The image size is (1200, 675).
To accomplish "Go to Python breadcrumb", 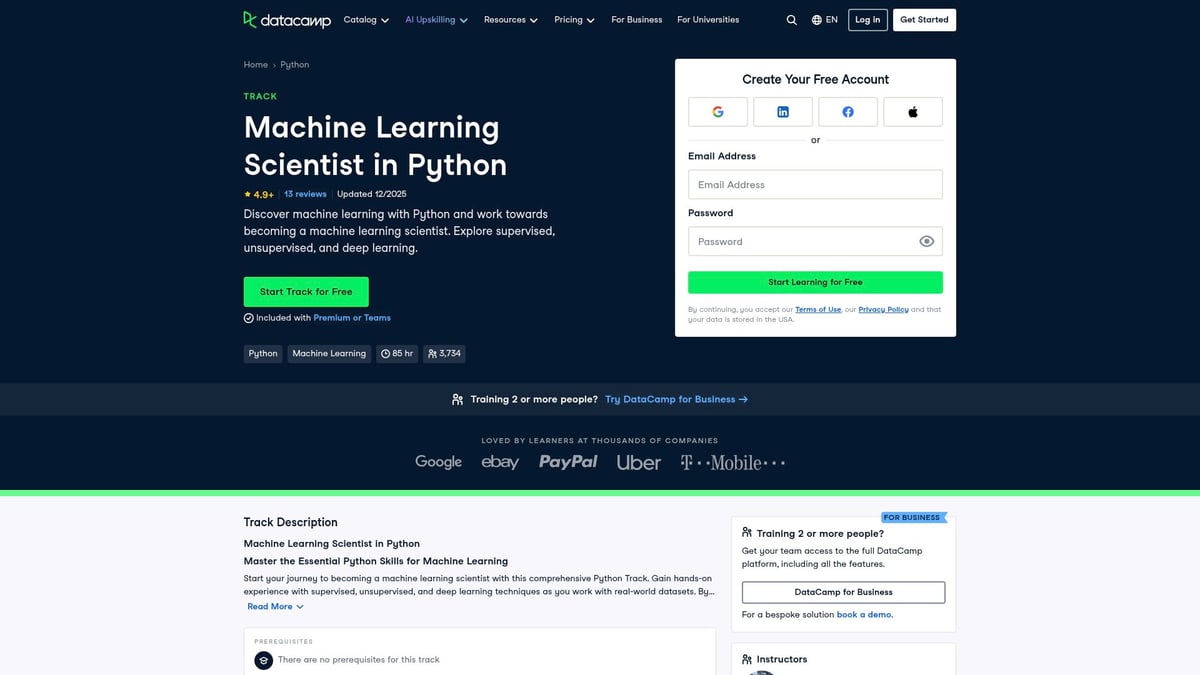I will tap(295, 65).
